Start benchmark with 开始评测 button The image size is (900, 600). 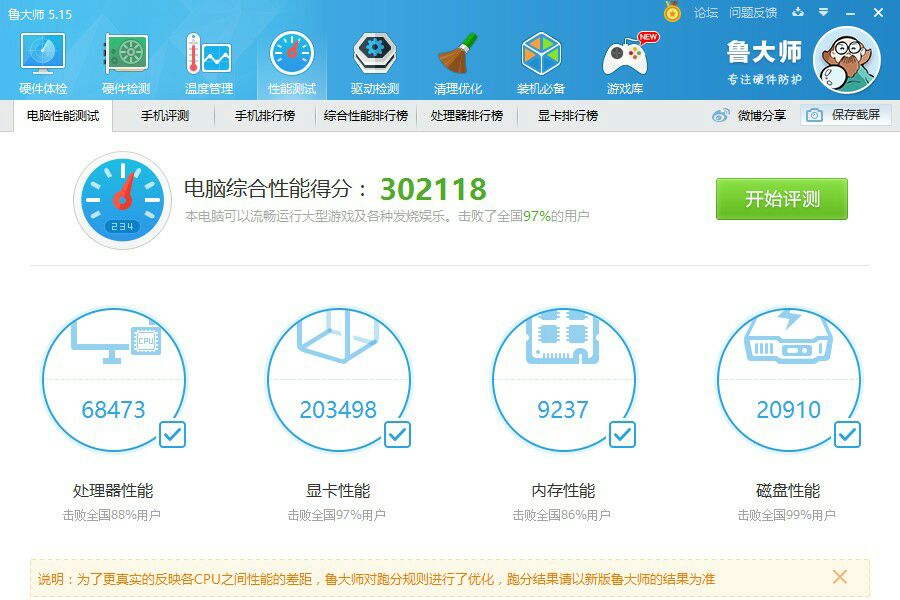pos(780,200)
